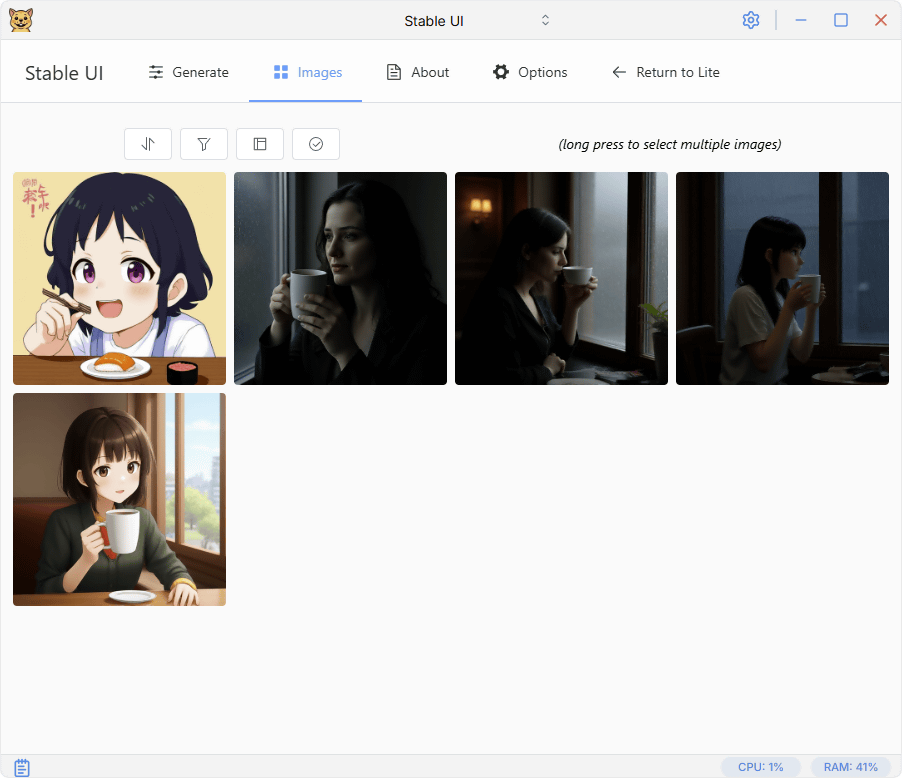The width and height of the screenshot is (902, 778).
Task: Open the girl in white shirt drinking image
Action: tap(782, 278)
